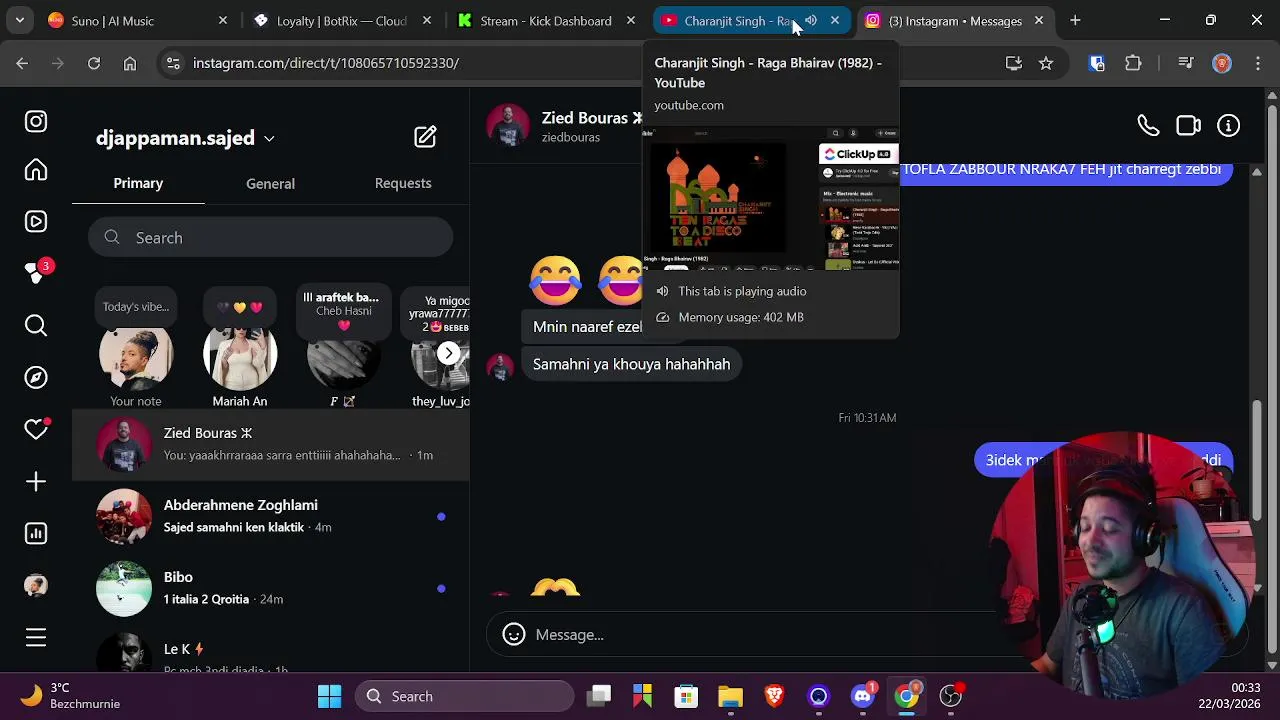Open profile avatar in Instagram sidebar
The height and width of the screenshot is (720, 1280).
(x=36, y=586)
